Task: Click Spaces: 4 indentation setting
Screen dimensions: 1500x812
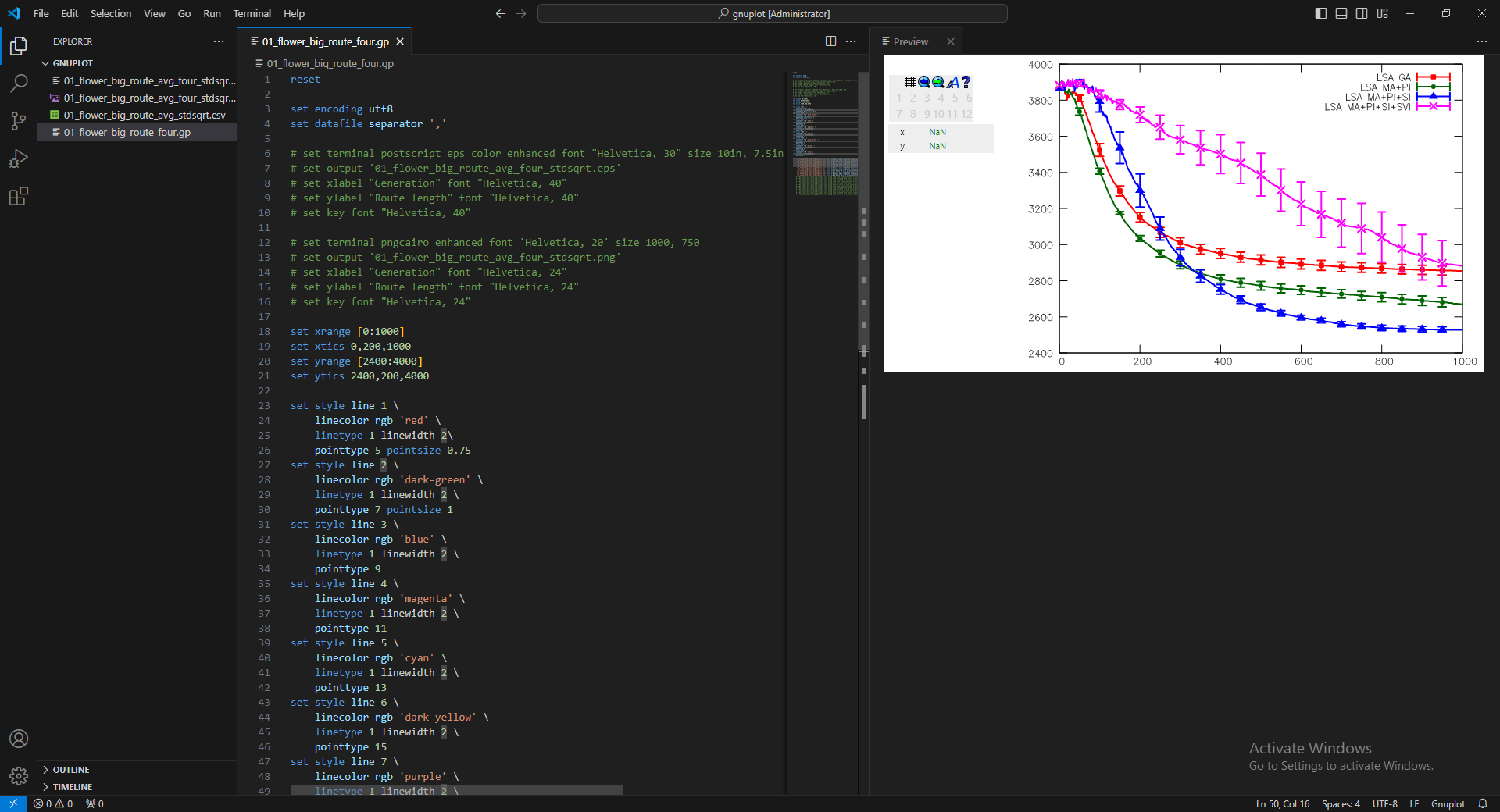Action: pos(1341,803)
